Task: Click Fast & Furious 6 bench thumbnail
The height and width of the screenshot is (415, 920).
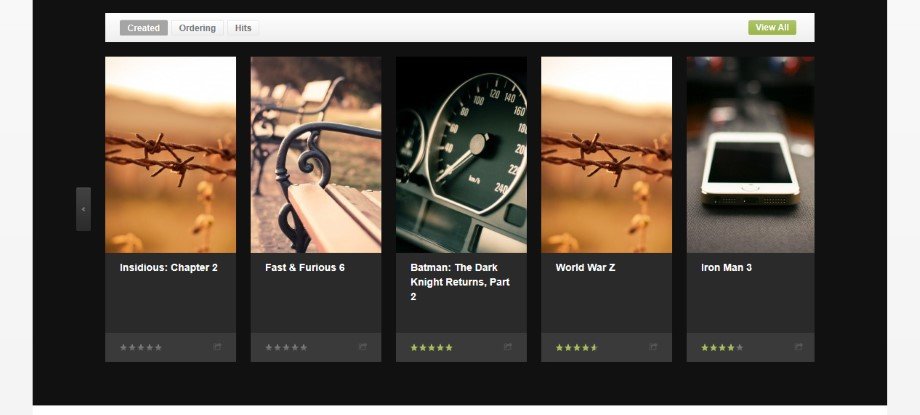Action: 316,155
